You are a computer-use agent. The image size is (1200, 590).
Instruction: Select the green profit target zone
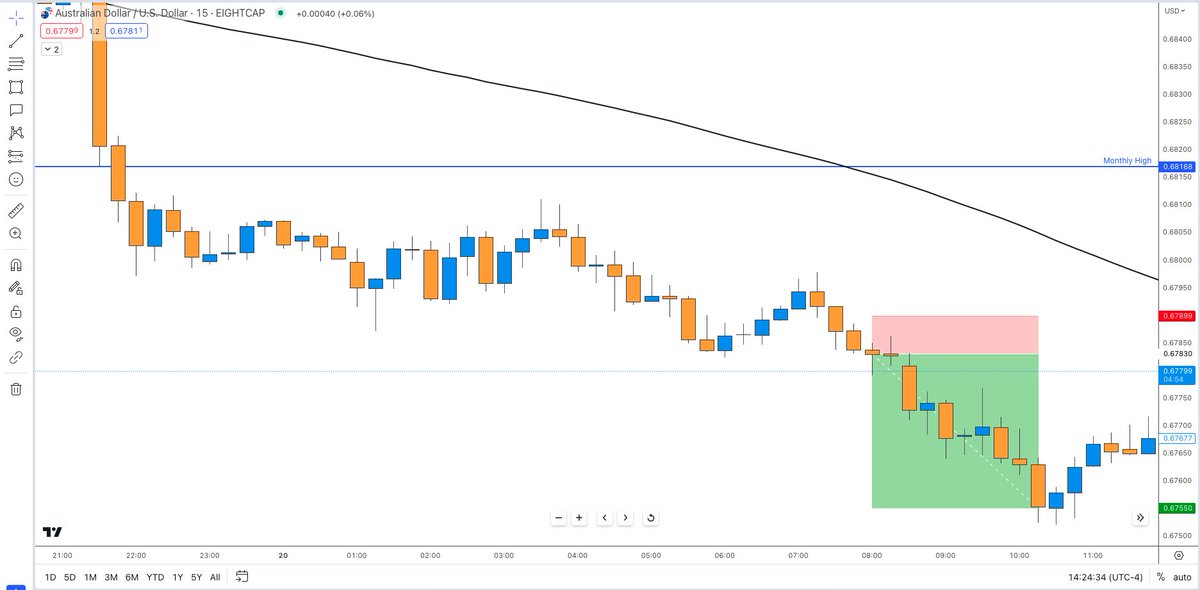point(955,431)
